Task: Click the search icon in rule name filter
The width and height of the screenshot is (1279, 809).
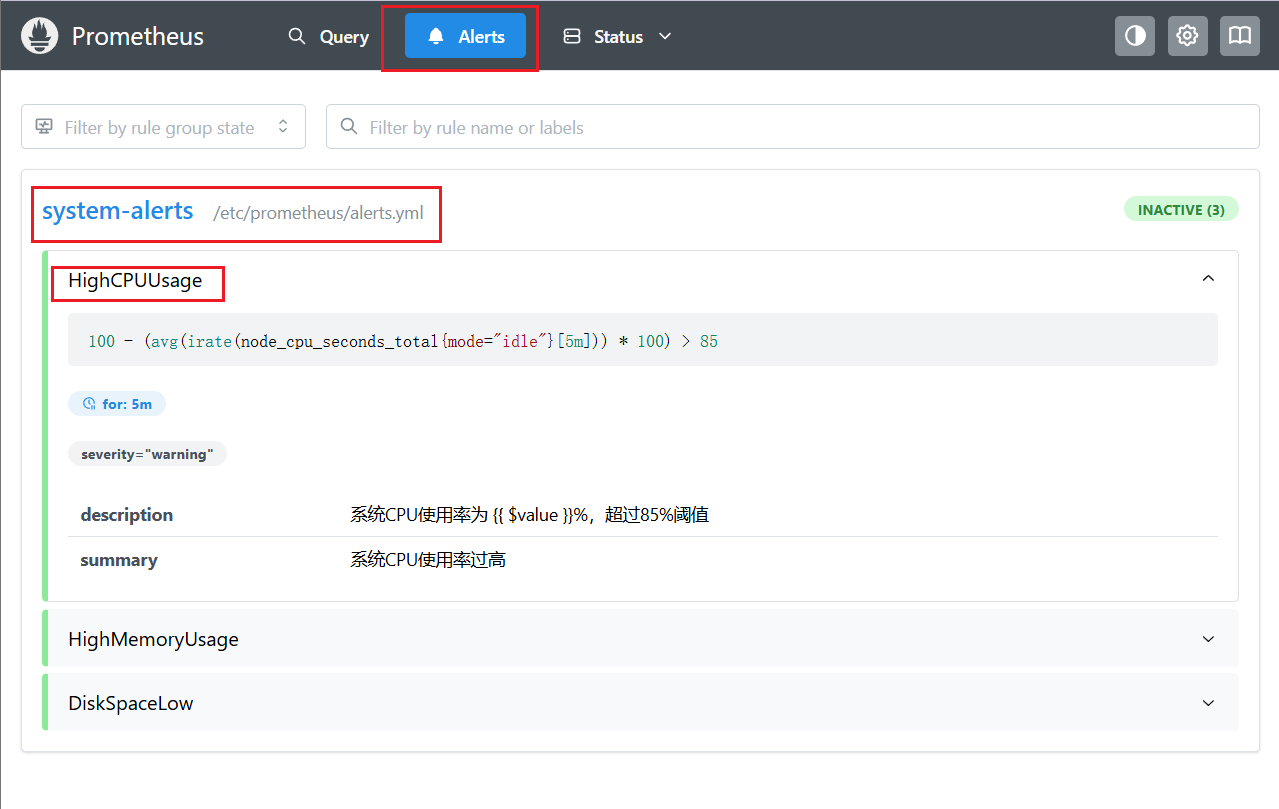Action: coord(349,127)
